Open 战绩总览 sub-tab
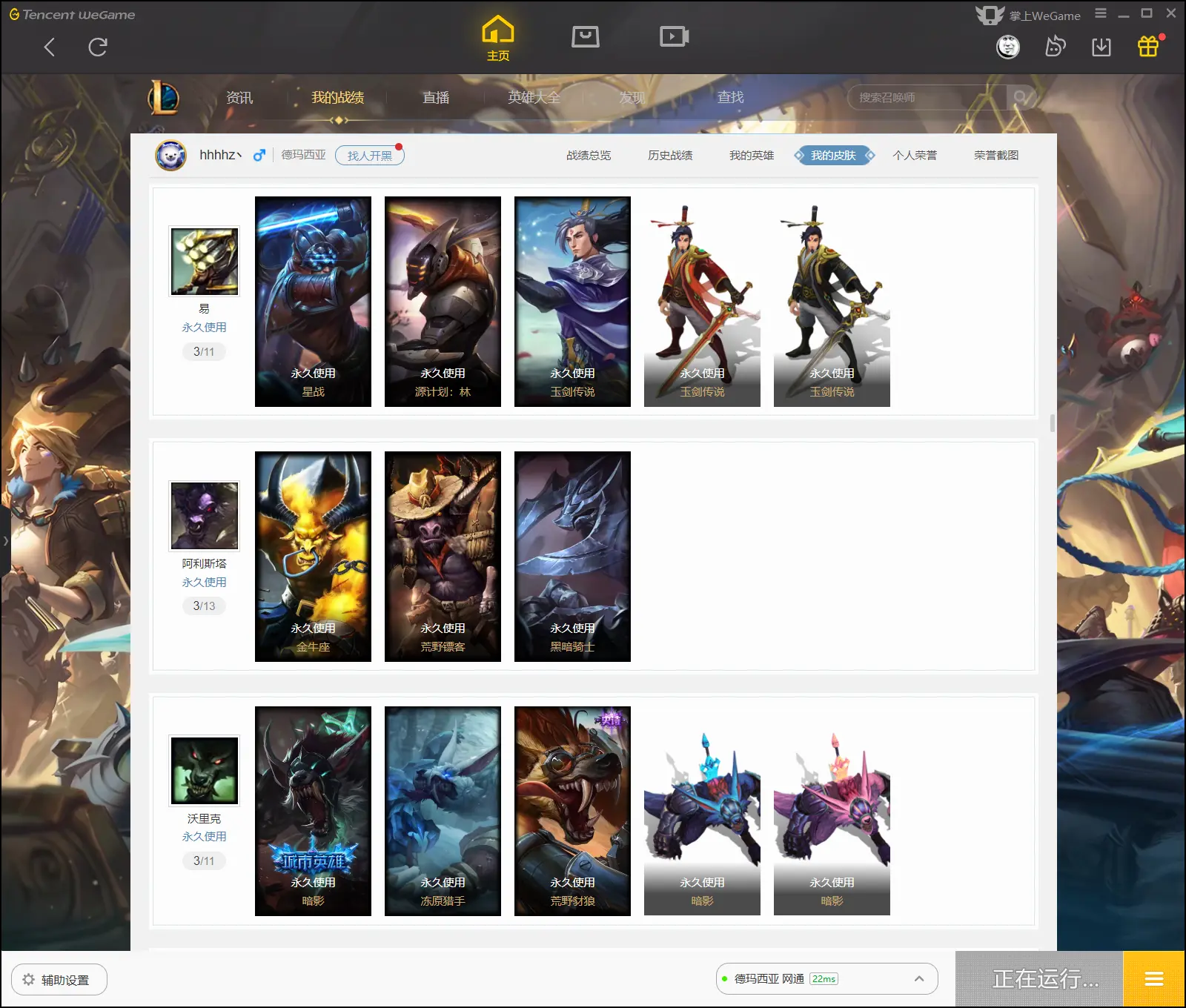 coord(589,156)
